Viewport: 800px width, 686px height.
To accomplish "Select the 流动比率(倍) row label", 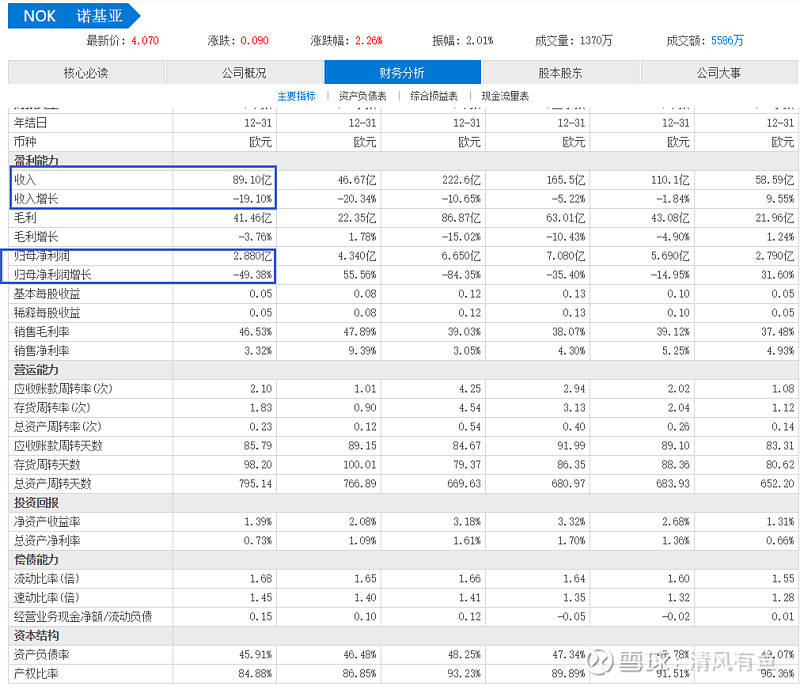I will [46, 578].
